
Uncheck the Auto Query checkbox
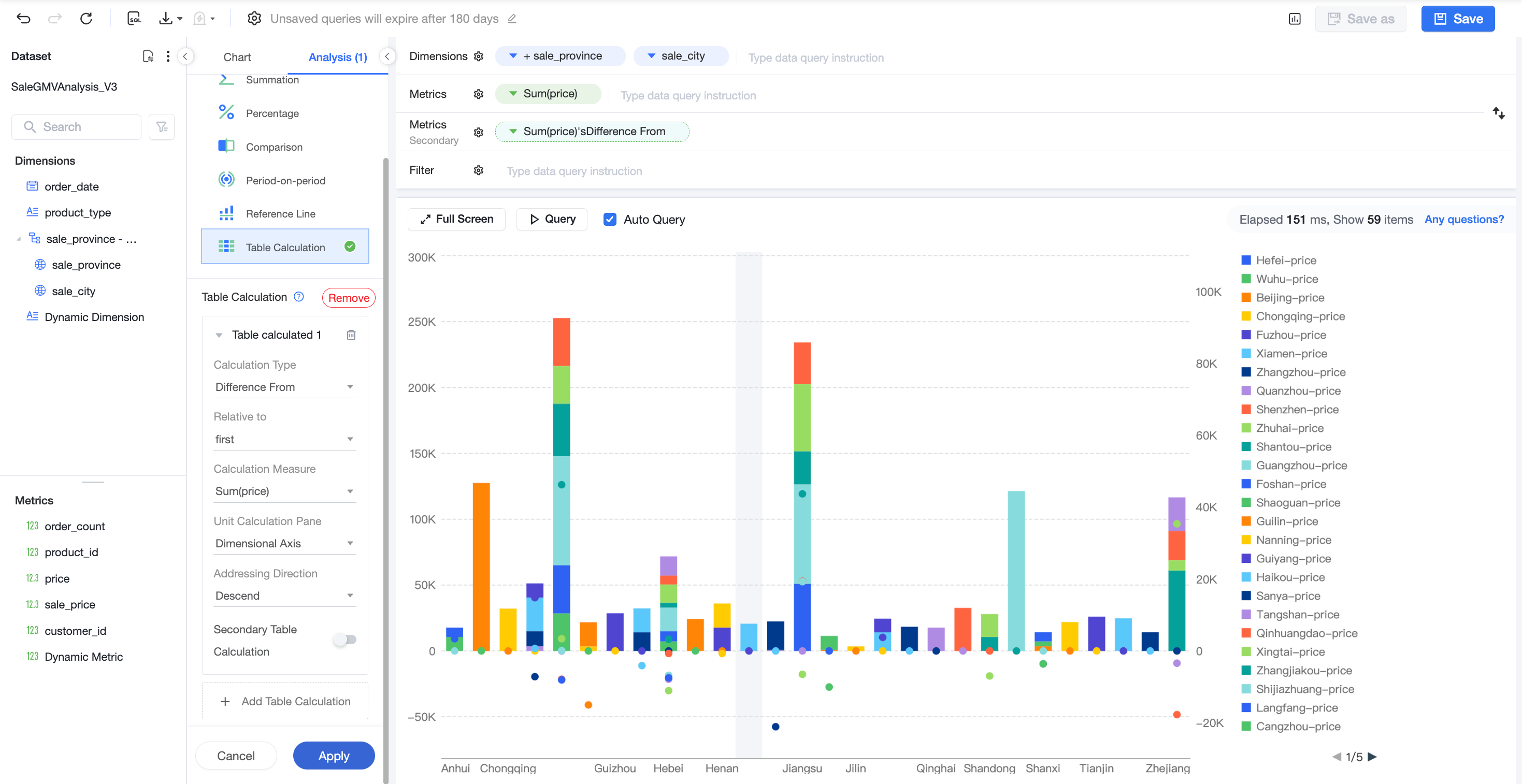click(610, 220)
